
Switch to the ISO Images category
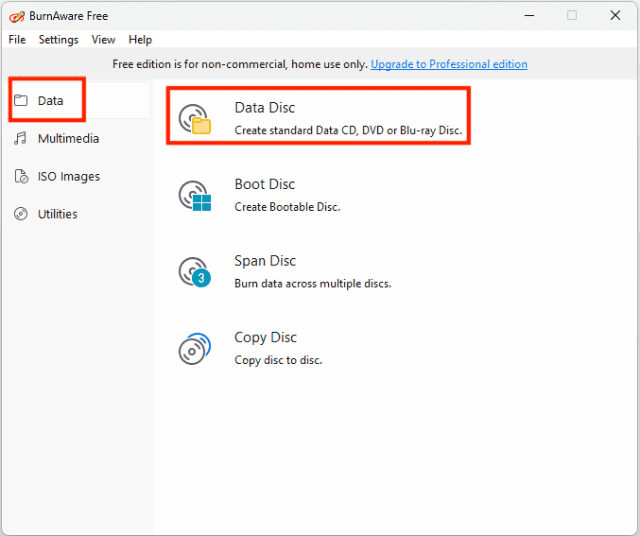click(79, 176)
